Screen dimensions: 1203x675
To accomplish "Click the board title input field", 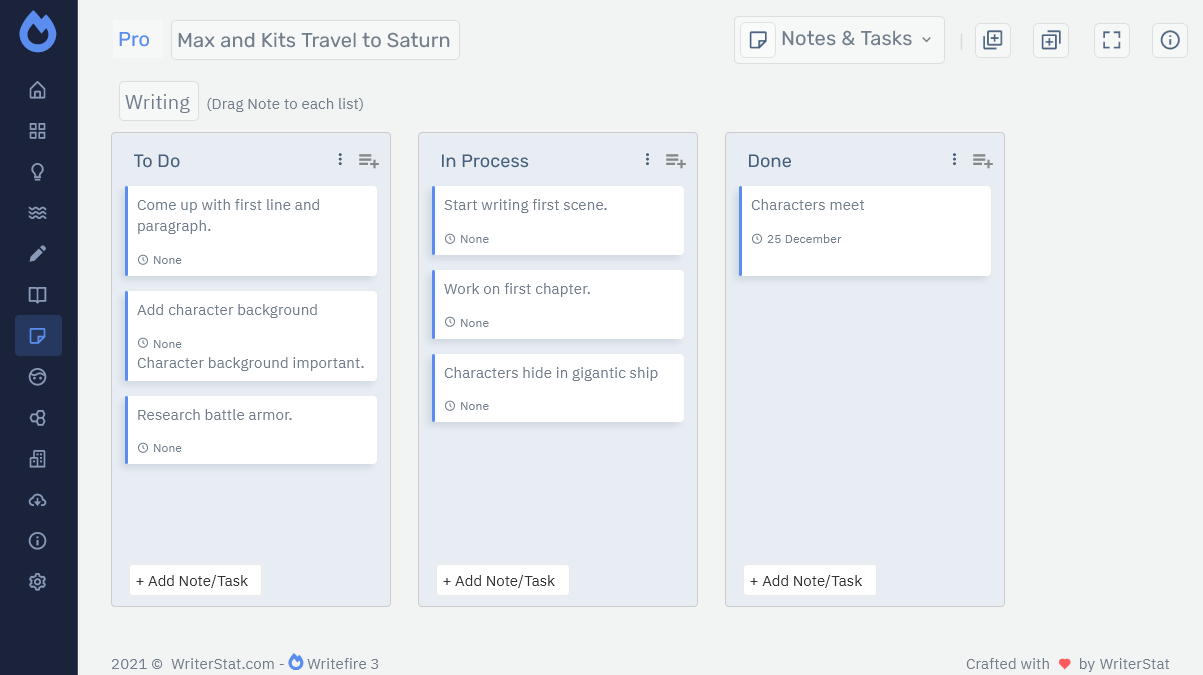I will 315,40.
